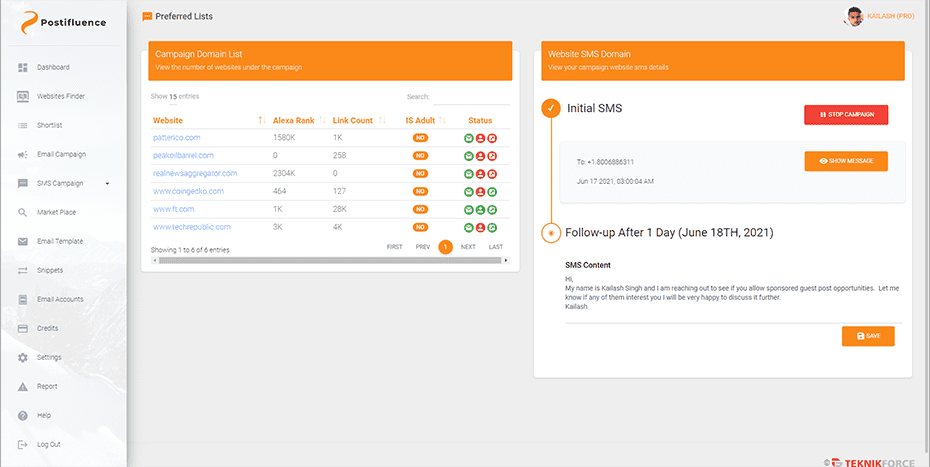Click the Snippets arrows icon
Viewport: 930px width, 467px height.
pyautogui.click(x=23, y=270)
